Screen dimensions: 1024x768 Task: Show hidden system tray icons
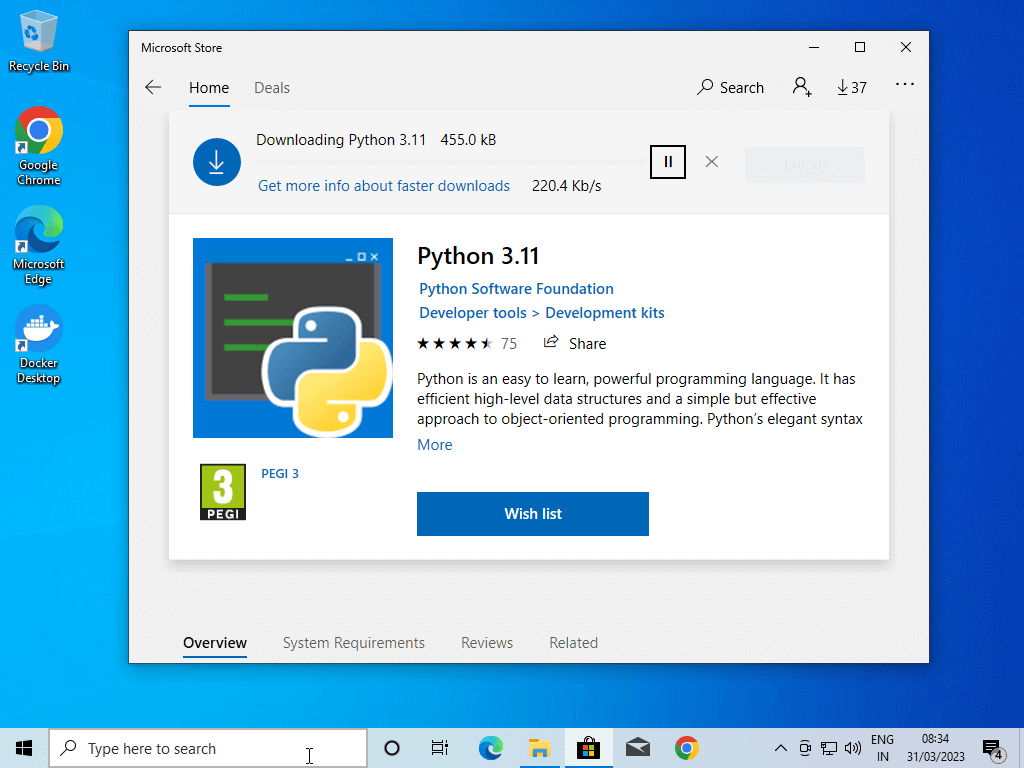780,748
